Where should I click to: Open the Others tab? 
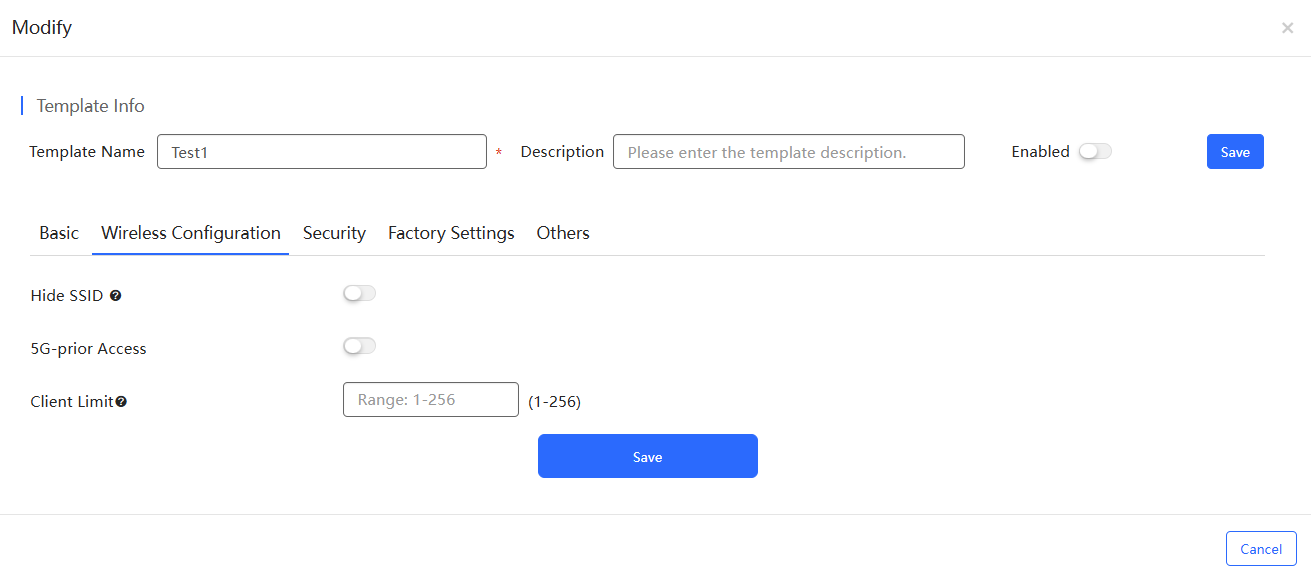tap(563, 233)
